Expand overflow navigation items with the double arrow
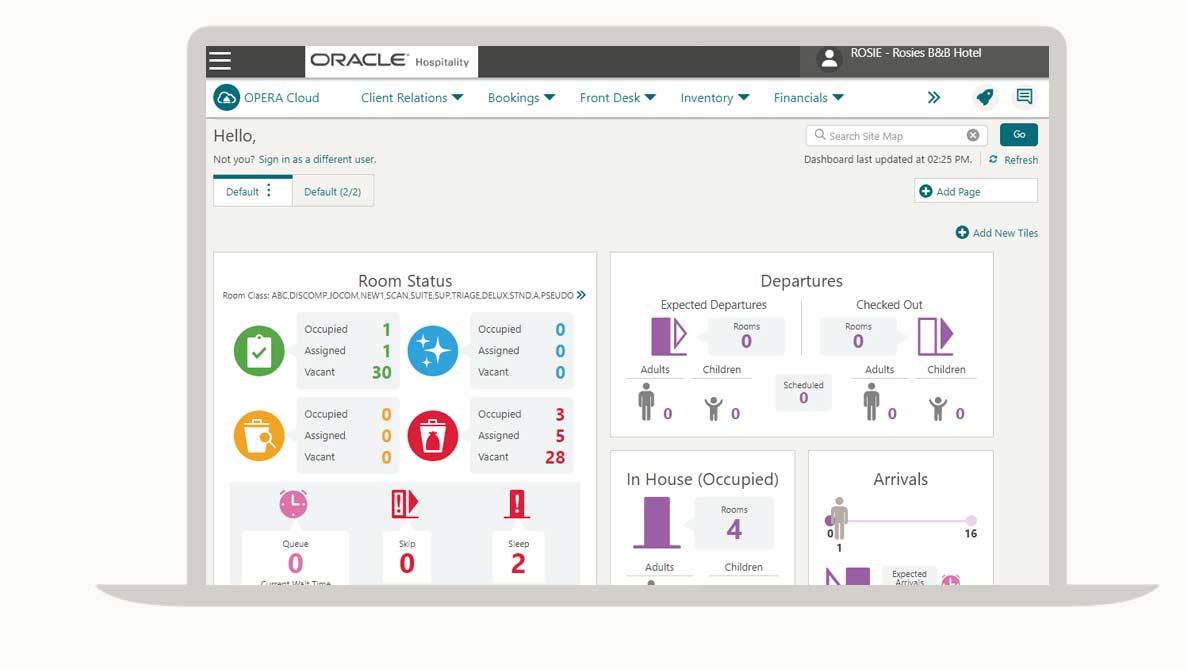This screenshot has height=670, width=1187. point(934,97)
